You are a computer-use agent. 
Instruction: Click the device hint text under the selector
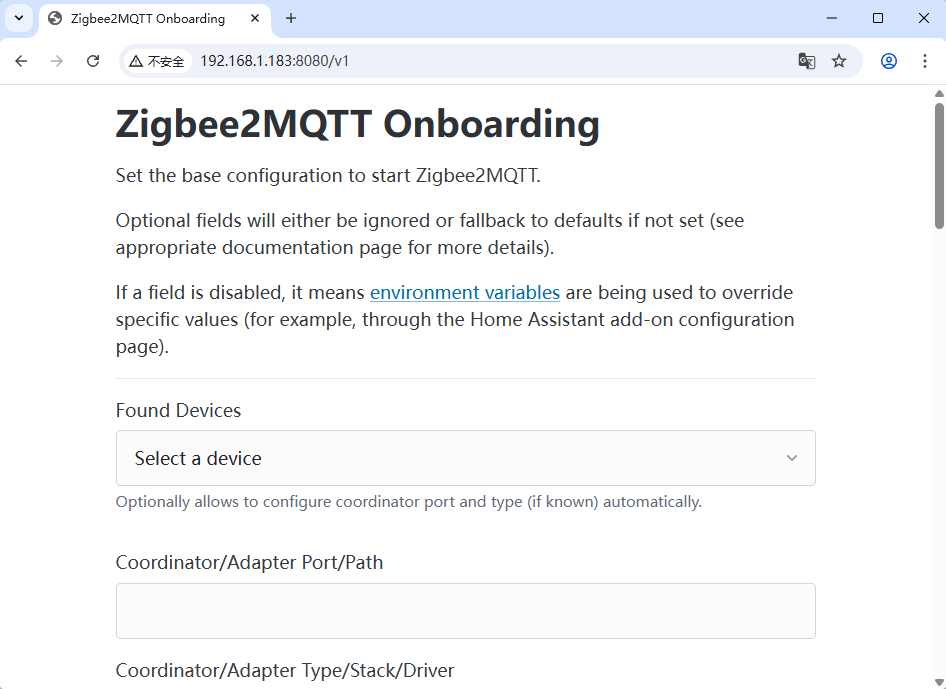[408, 501]
